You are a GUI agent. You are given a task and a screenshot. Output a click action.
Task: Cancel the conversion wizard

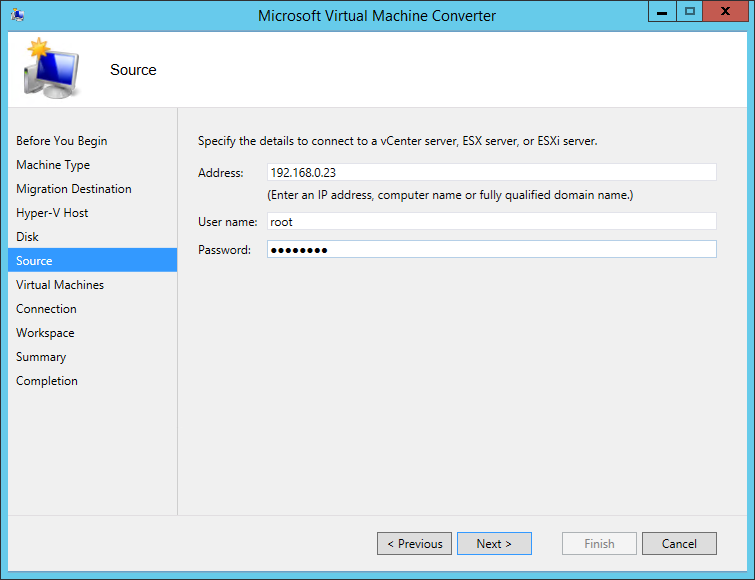pyautogui.click(x=679, y=543)
